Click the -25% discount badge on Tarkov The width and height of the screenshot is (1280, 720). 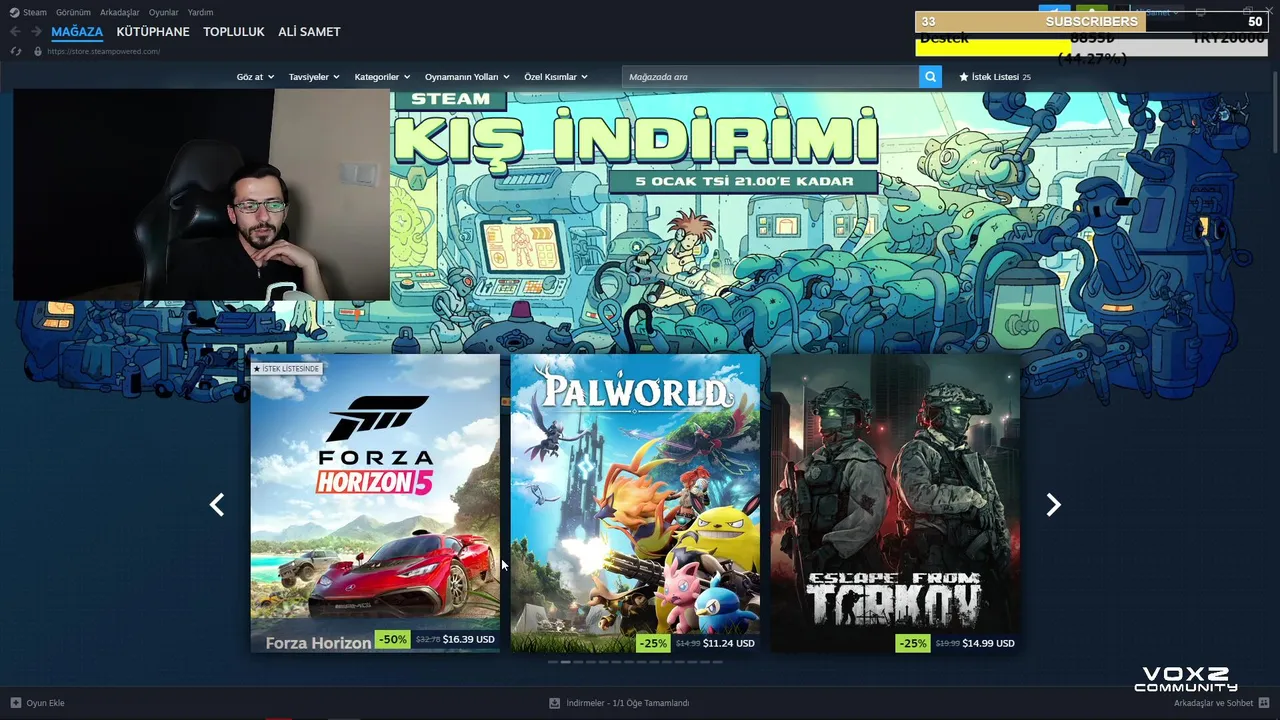tap(913, 643)
